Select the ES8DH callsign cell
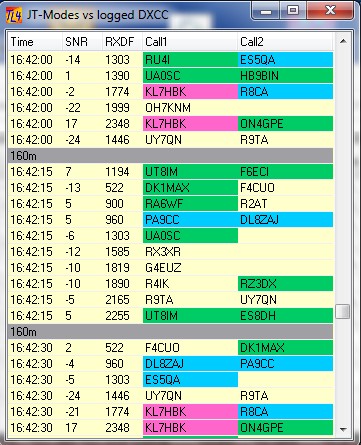The width and height of the screenshot is (361, 445). (285, 316)
